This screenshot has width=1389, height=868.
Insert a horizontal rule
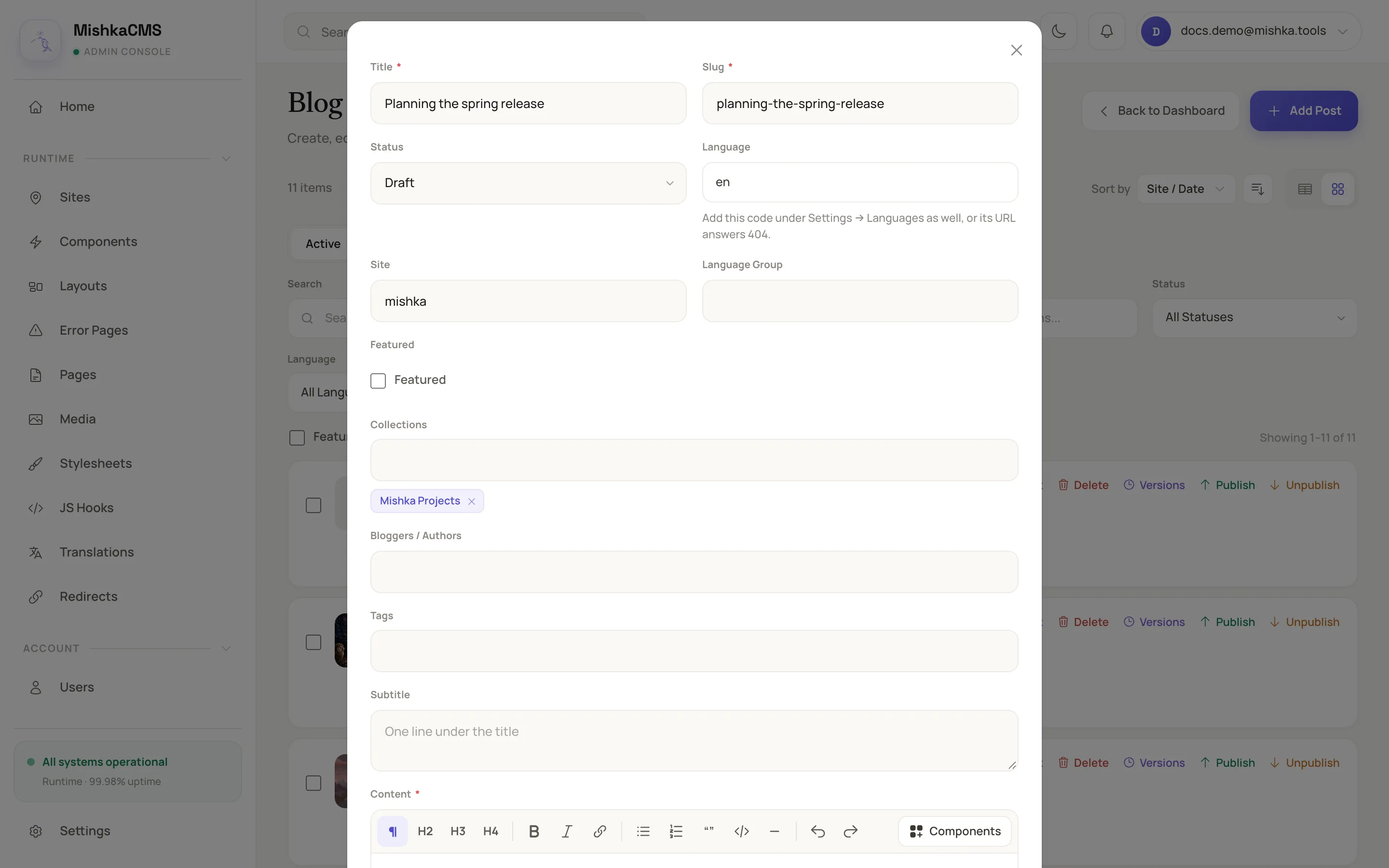tap(774, 831)
